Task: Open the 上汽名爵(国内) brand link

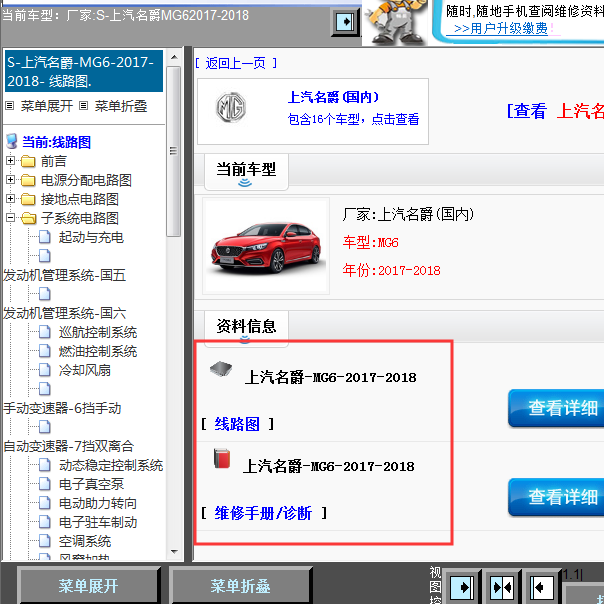Action: tap(334, 97)
